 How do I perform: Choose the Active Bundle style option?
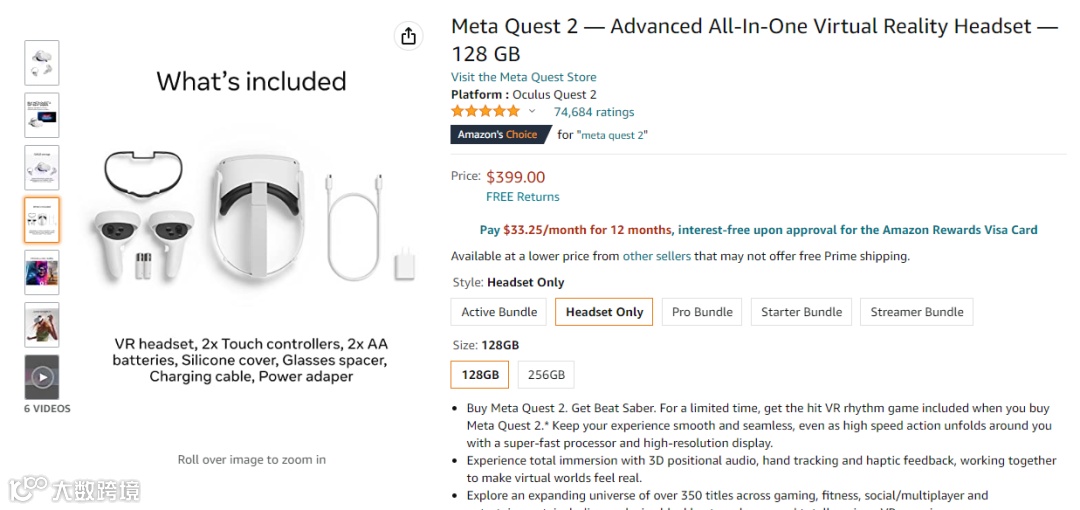point(499,312)
